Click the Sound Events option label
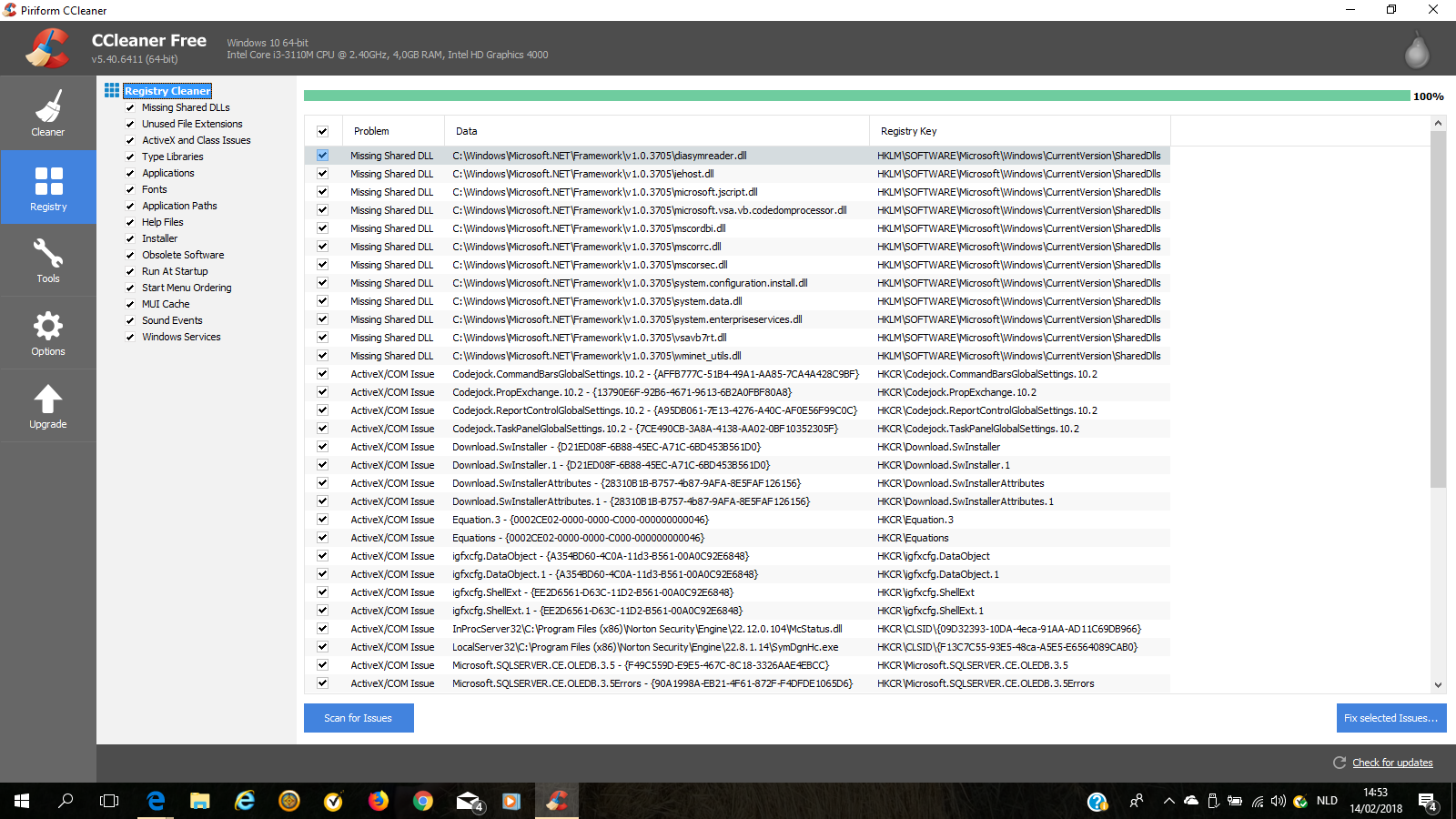This screenshot has height=819, width=1456. point(172,320)
